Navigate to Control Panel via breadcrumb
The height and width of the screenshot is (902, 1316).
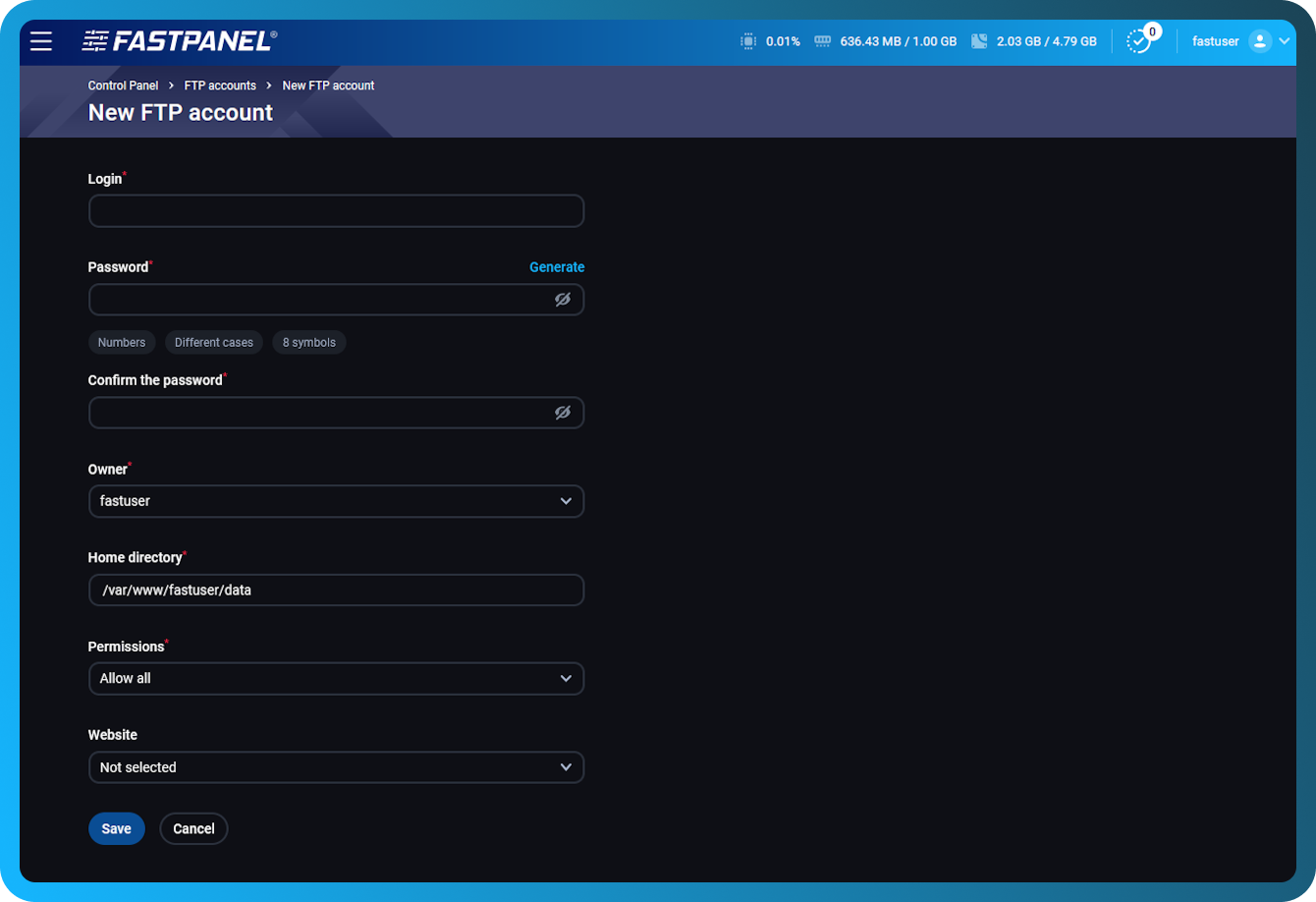tap(122, 85)
